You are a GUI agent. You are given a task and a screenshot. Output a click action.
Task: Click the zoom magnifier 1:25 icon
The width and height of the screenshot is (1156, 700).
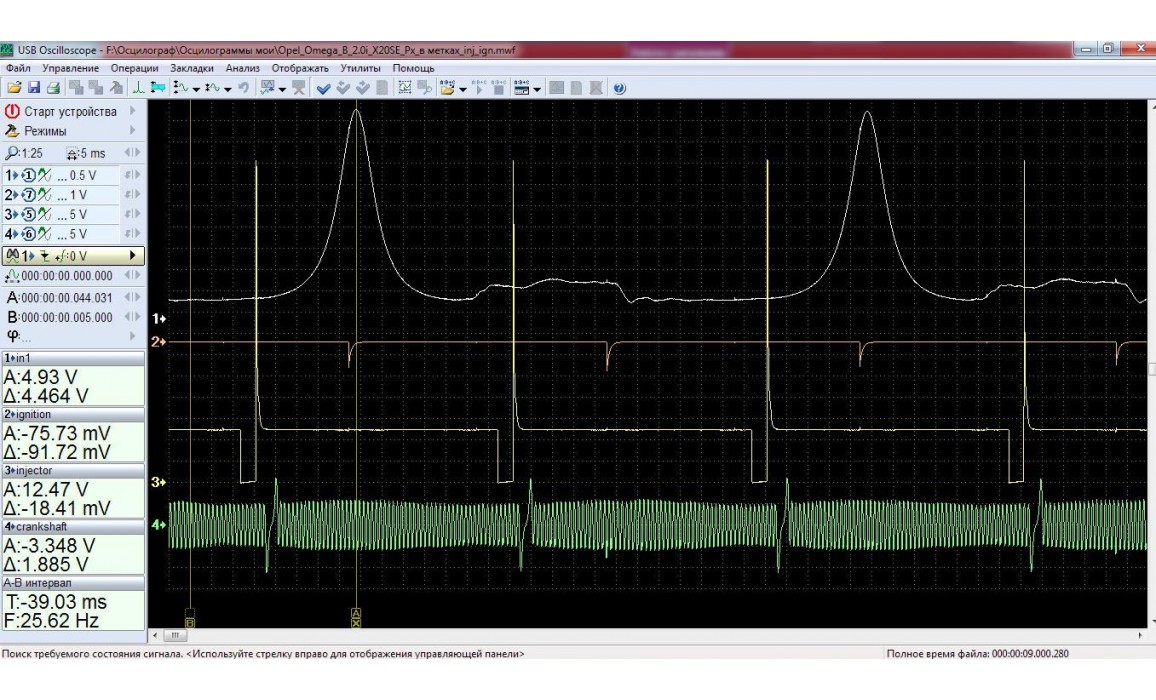click(12, 154)
